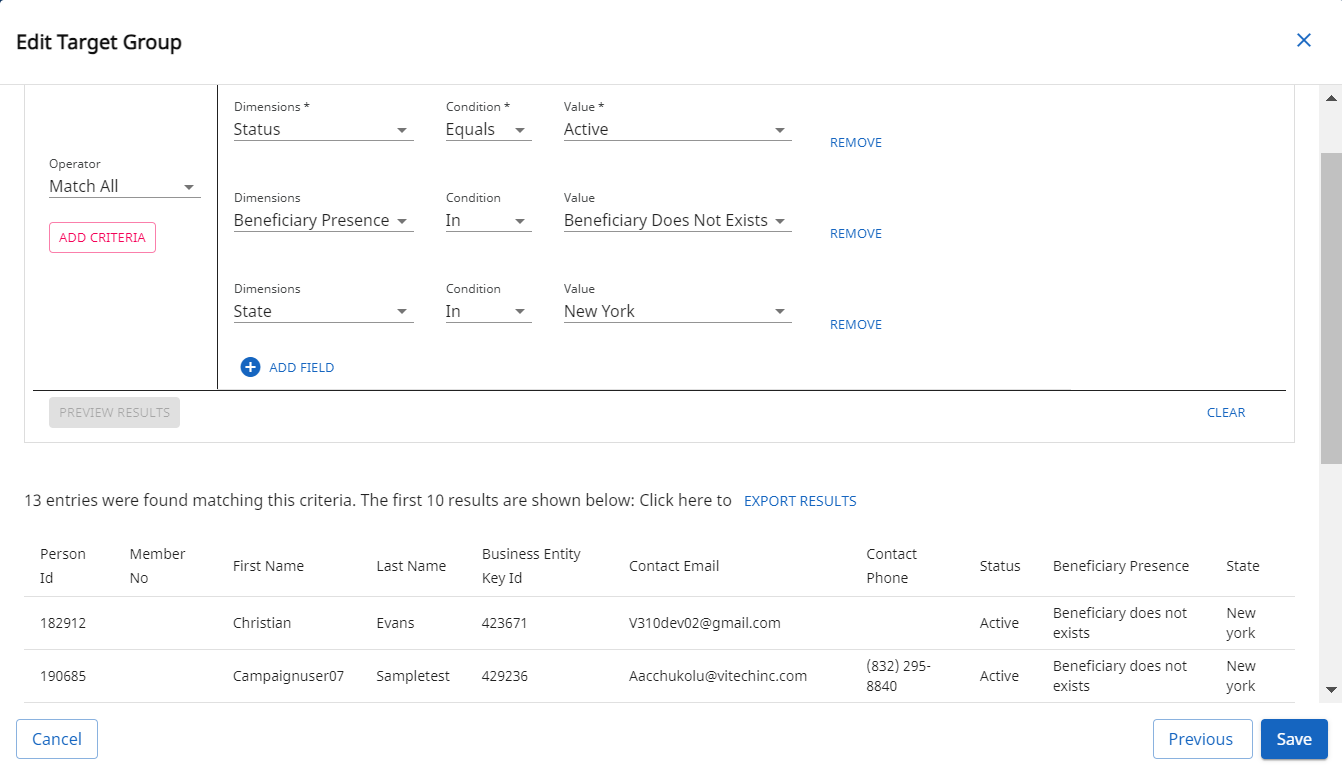
Task: Cancel editing the target group
Action: (57, 739)
